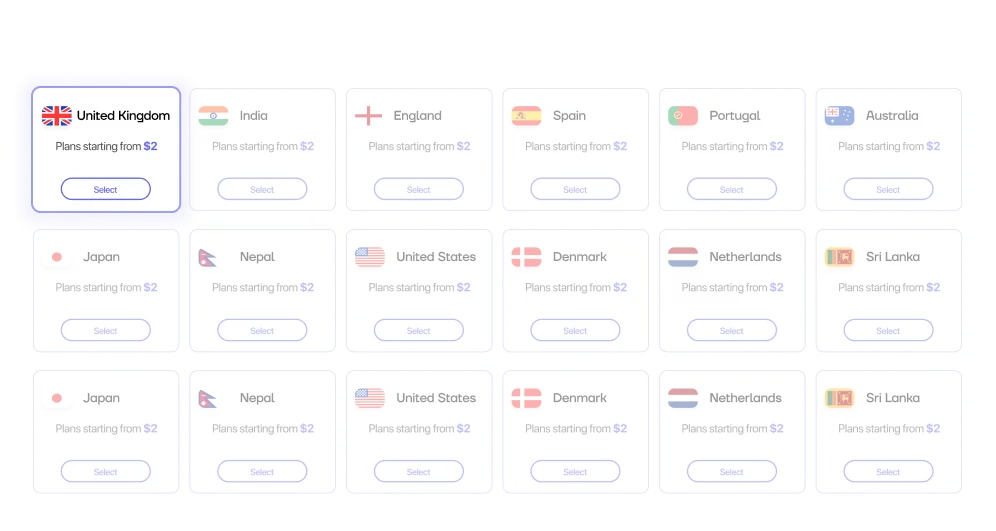Viewport: 996px width, 531px height.
Task: Click the Sri Lanka flag in the bottom row
Action: click(x=839, y=398)
